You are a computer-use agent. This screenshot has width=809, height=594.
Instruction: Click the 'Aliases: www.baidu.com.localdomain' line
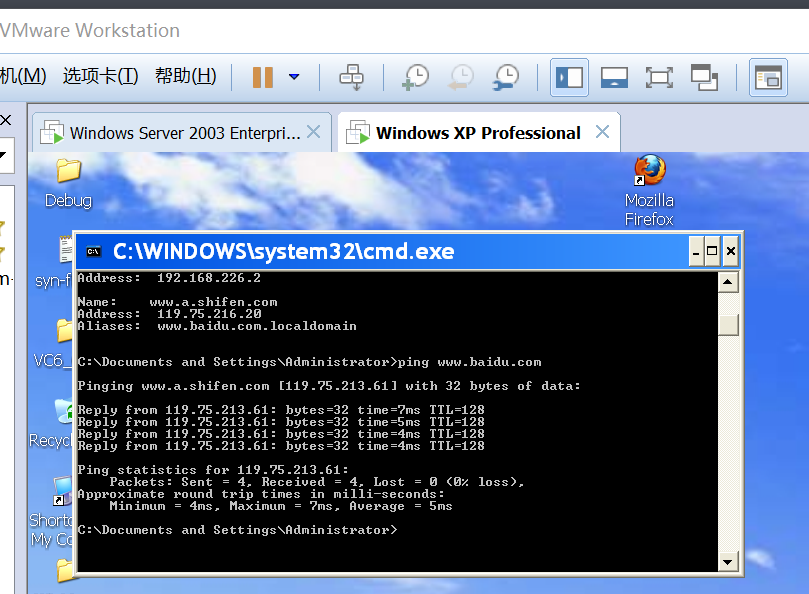pos(217,326)
